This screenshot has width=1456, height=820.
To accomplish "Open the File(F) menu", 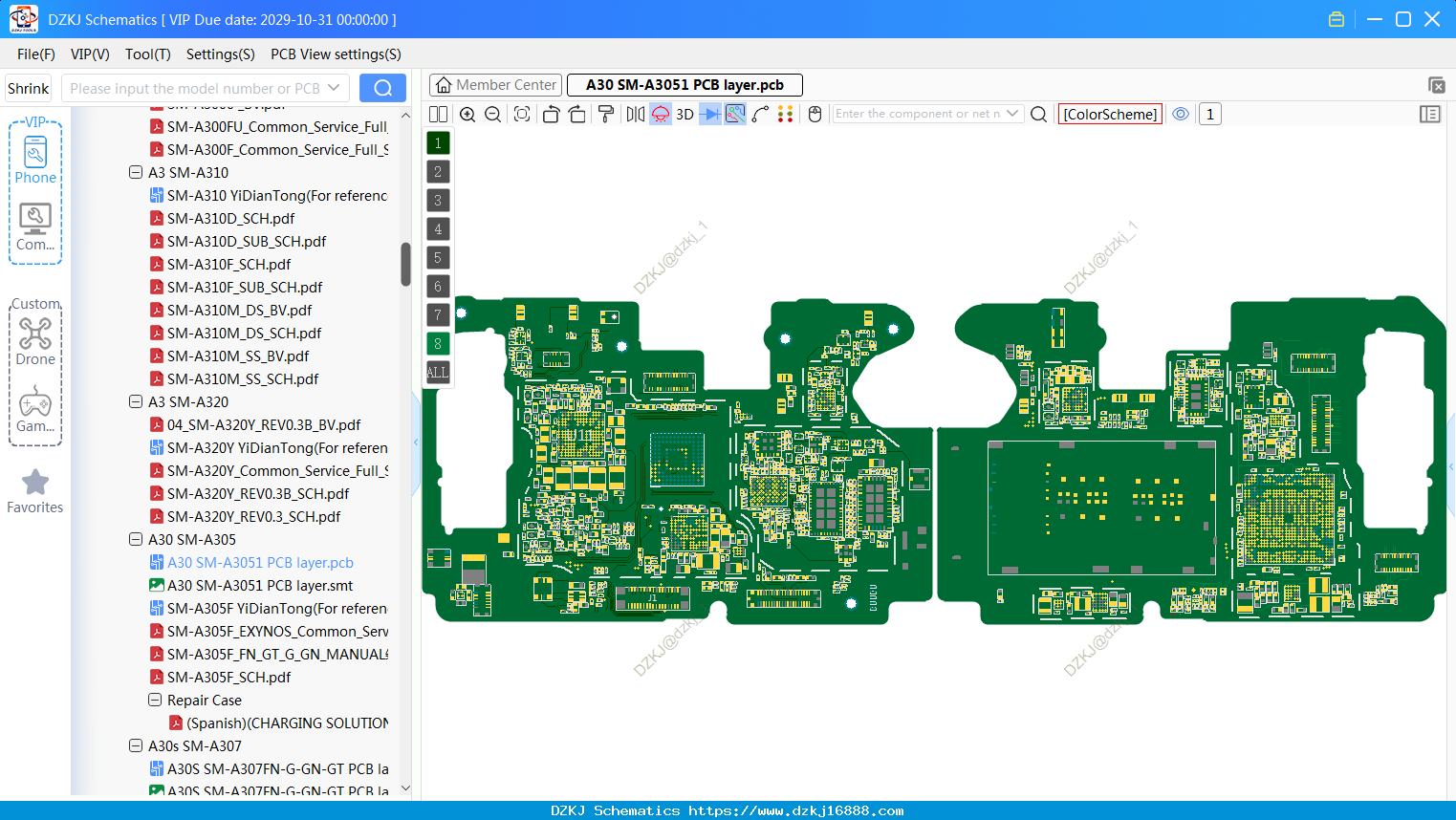I will click(x=36, y=54).
